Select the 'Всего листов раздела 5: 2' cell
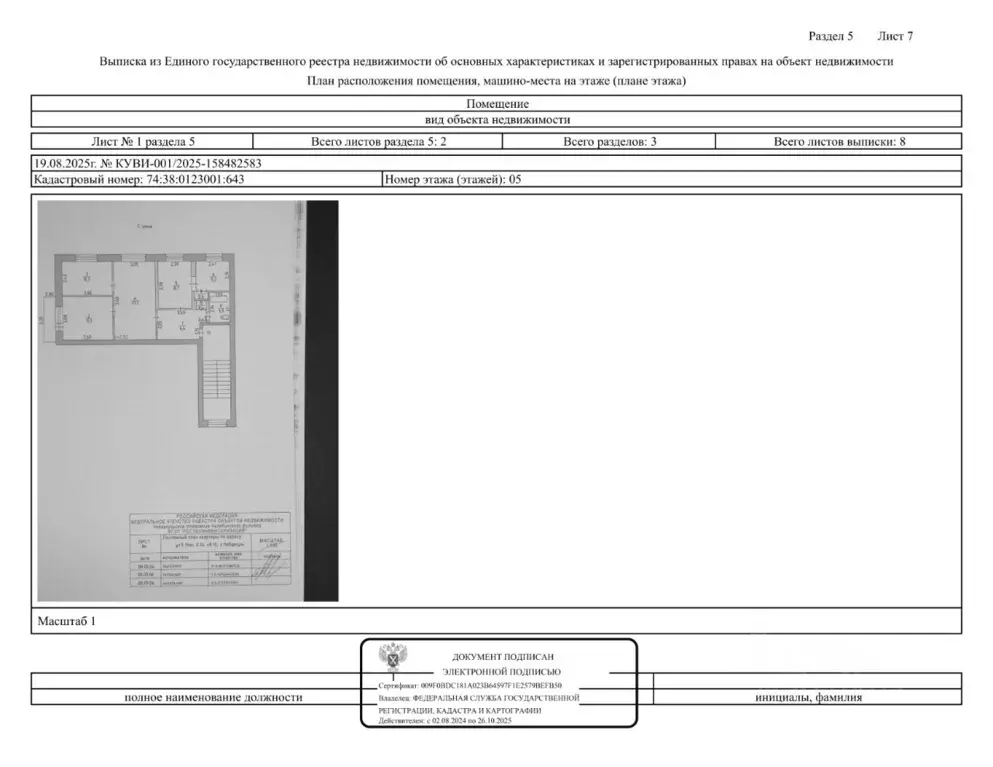 (378, 141)
